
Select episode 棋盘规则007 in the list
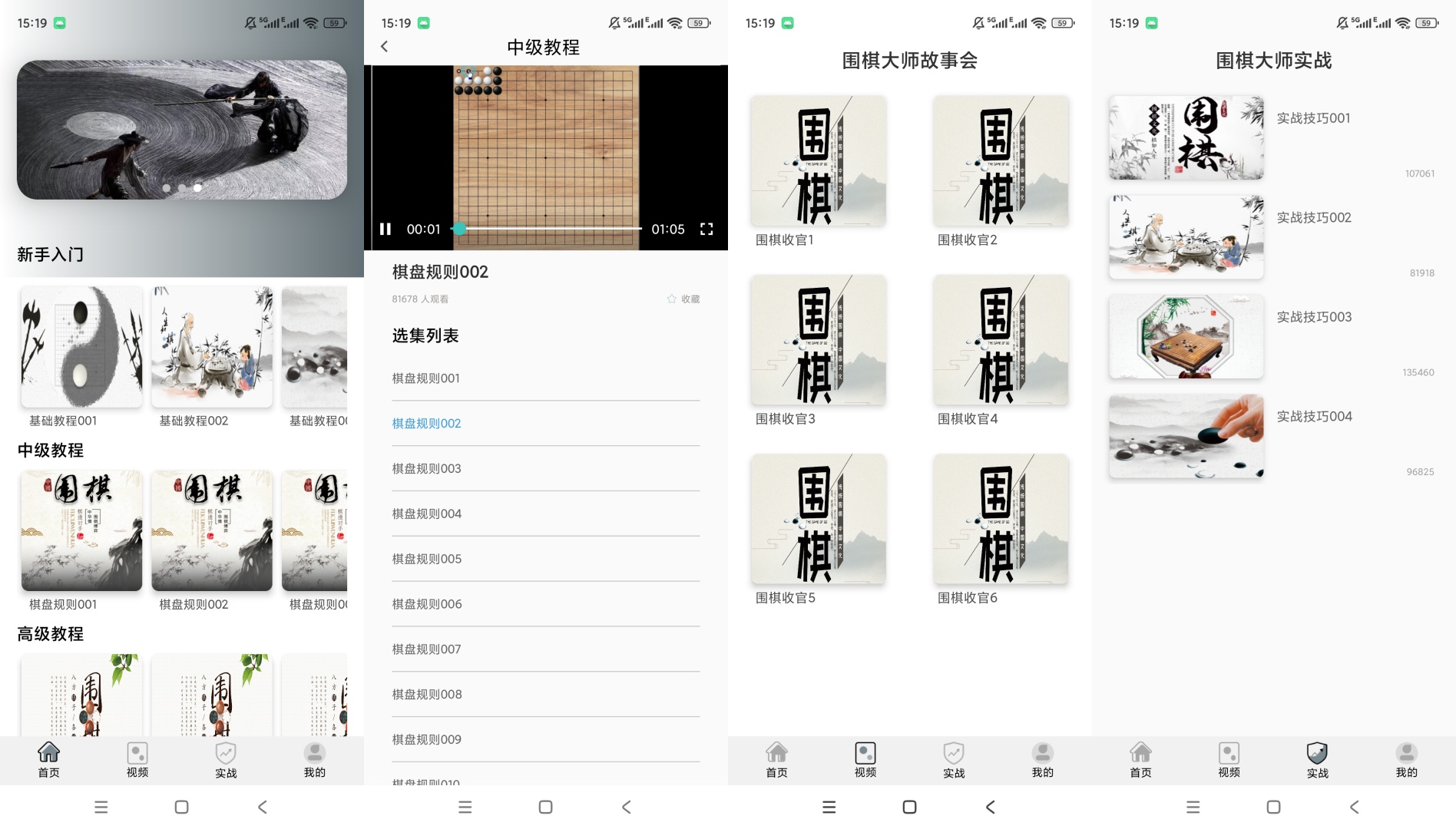click(546, 649)
